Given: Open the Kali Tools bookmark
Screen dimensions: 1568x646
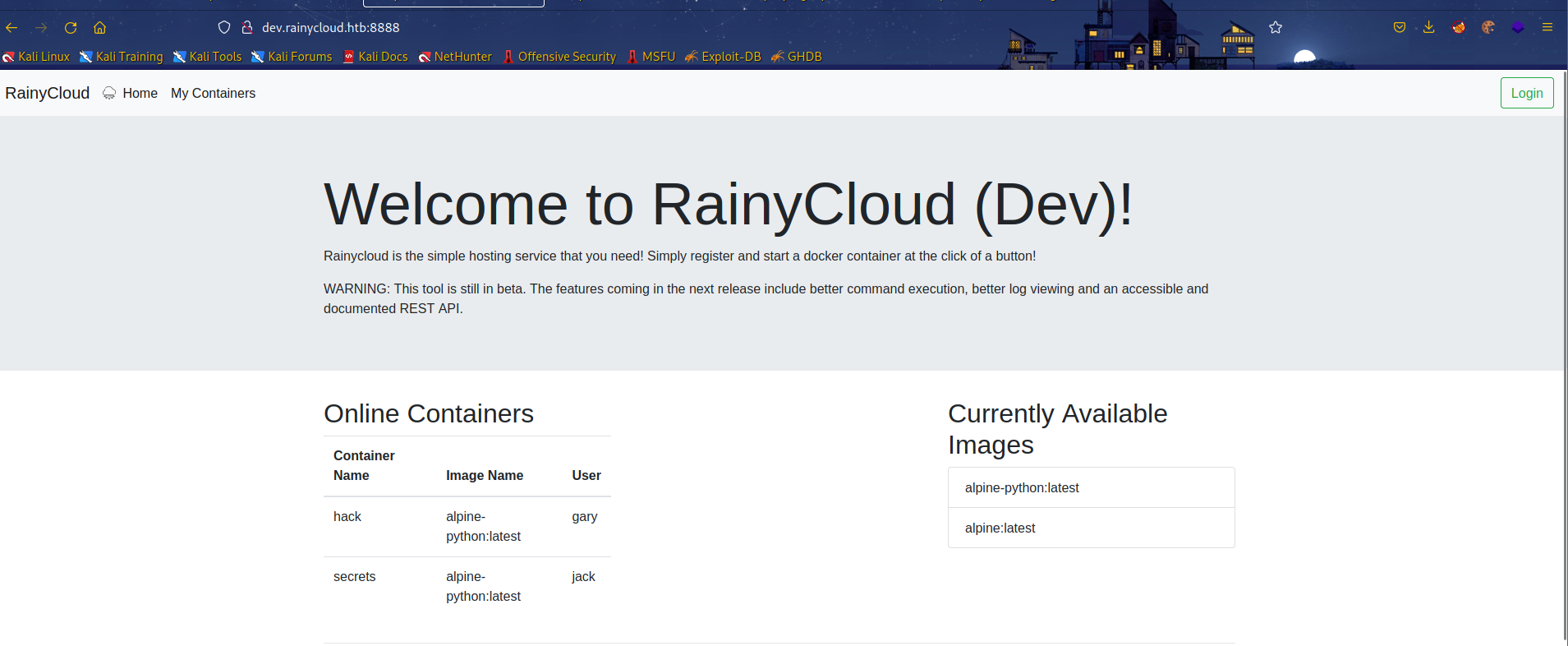Looking at the screenshot, I should [x=208, y=57].
